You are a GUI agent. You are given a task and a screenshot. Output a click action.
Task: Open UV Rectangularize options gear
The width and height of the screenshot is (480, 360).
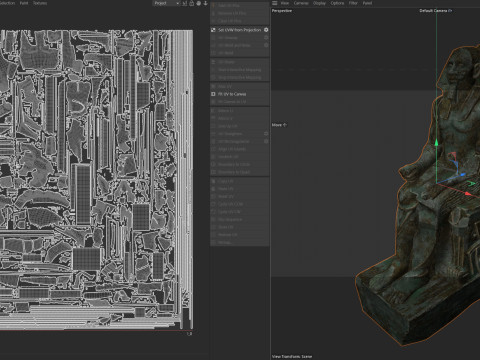tap(266, 141)
